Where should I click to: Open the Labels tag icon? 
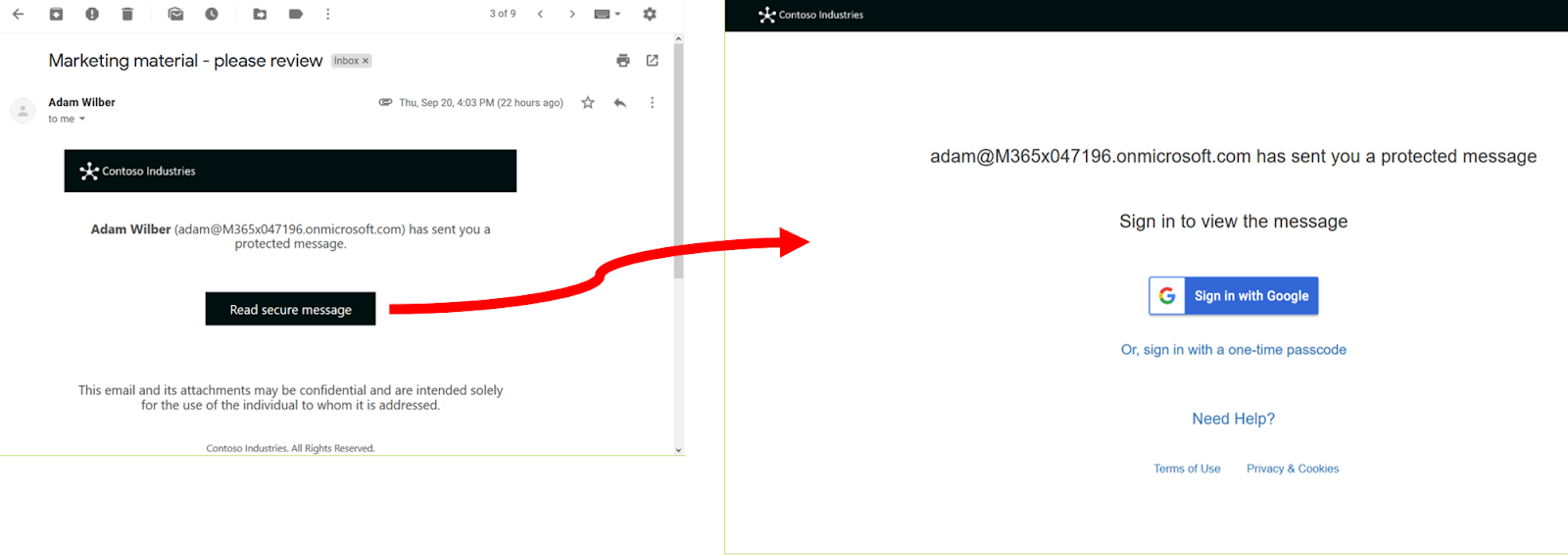point(296,14)
